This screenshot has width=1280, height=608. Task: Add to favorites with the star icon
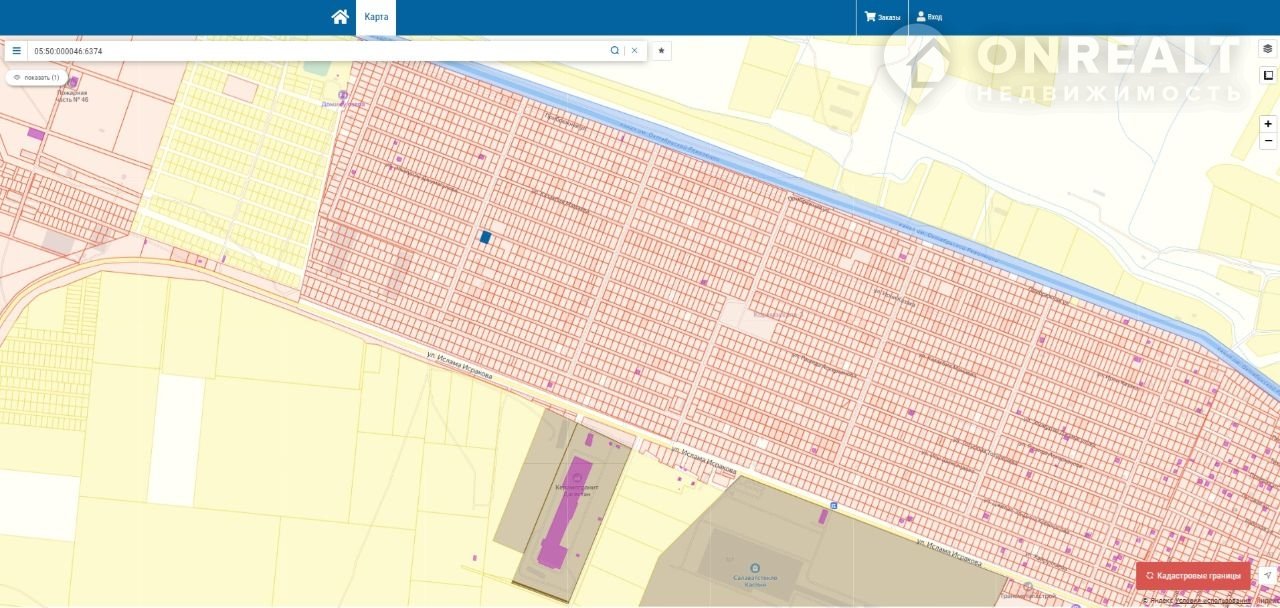(661, 50)
